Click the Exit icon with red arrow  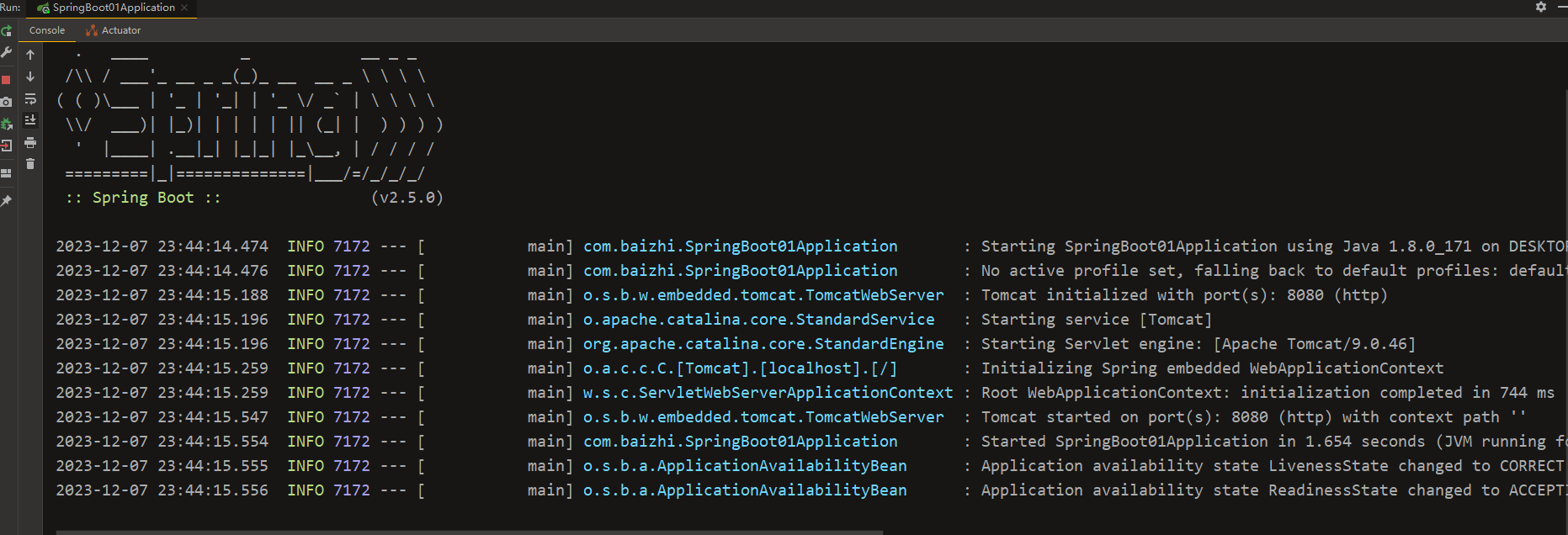coord(6,146)
